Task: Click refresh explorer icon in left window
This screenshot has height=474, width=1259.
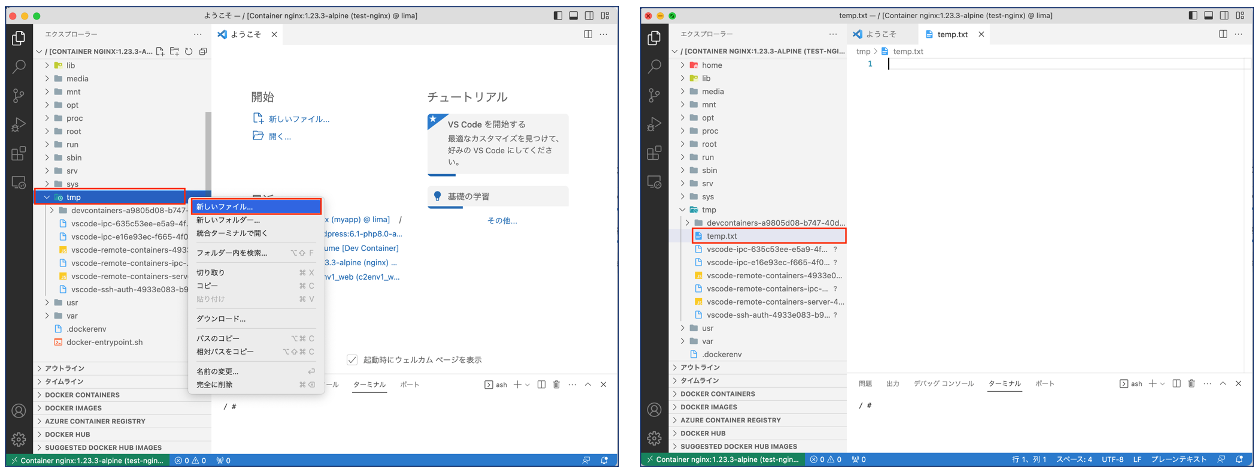Action: click(189, 51)
